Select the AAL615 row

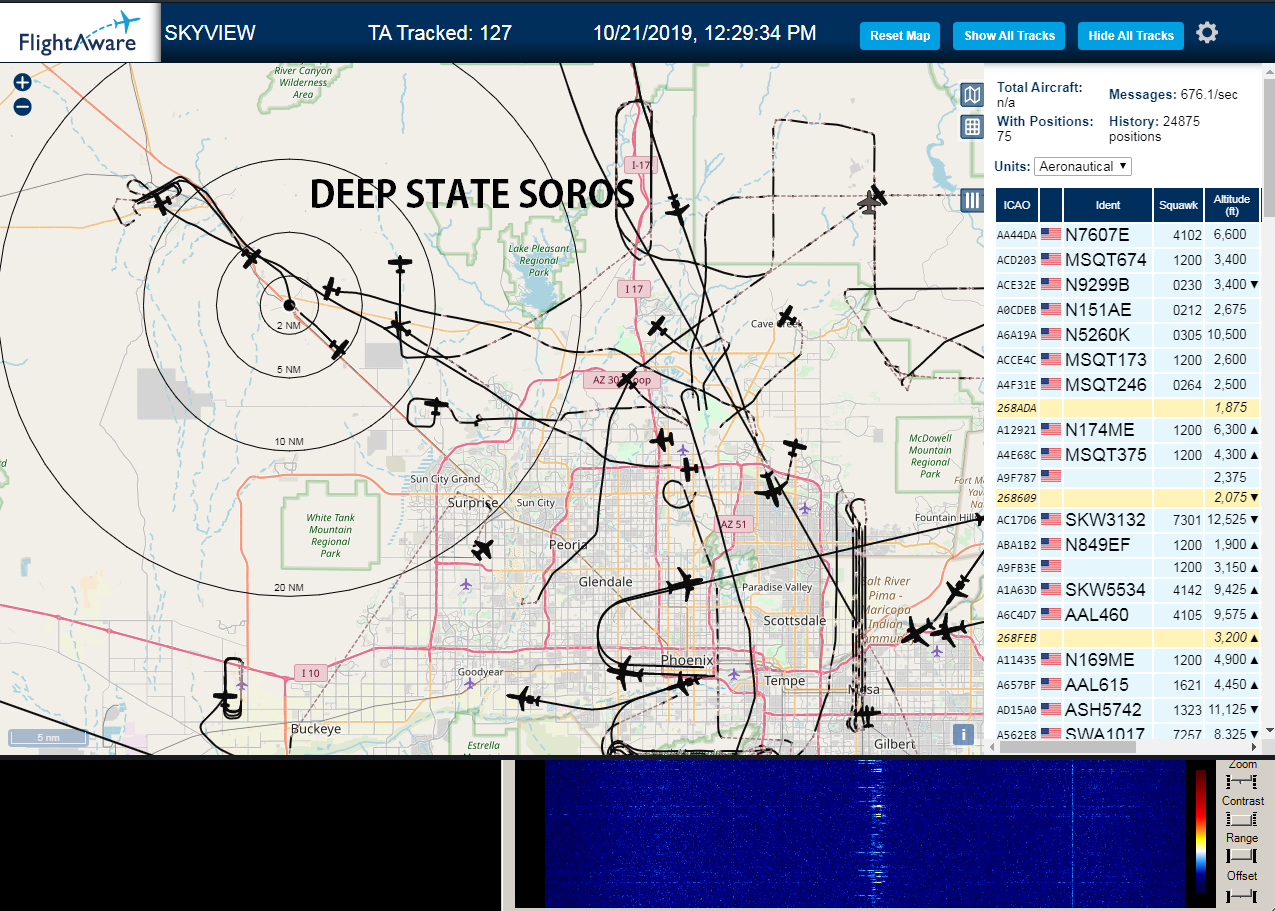(x=1128, y=684)
